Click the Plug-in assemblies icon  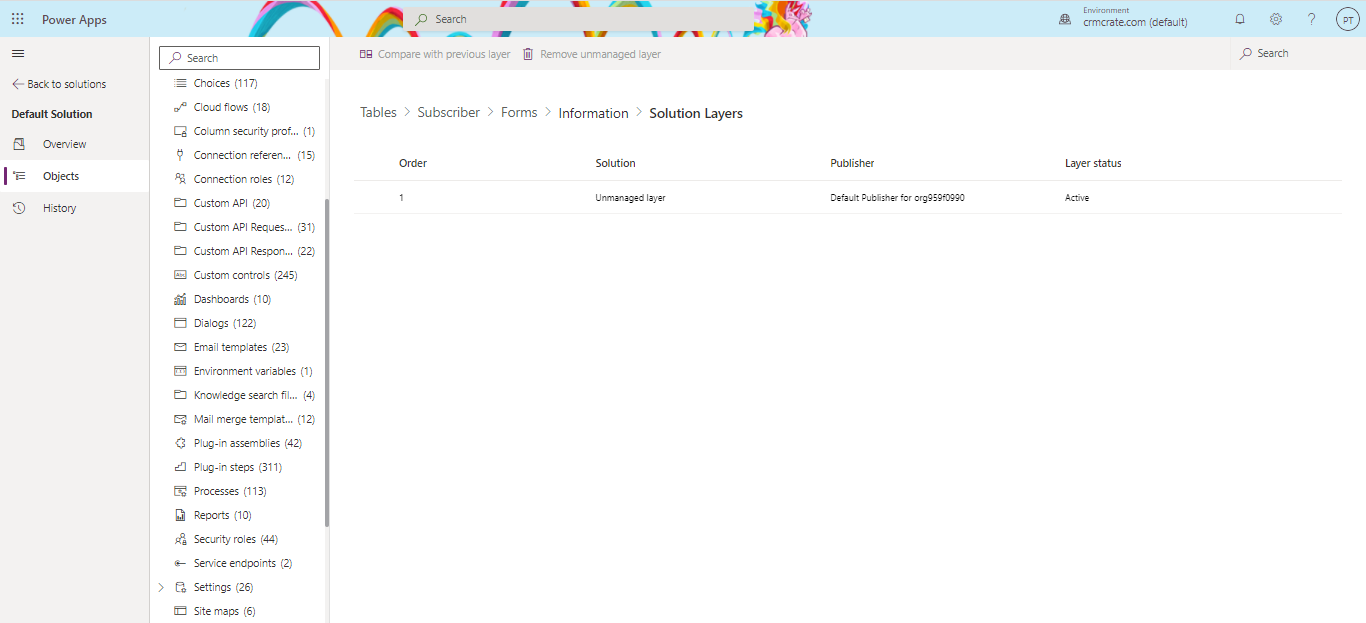click(179, 442)
